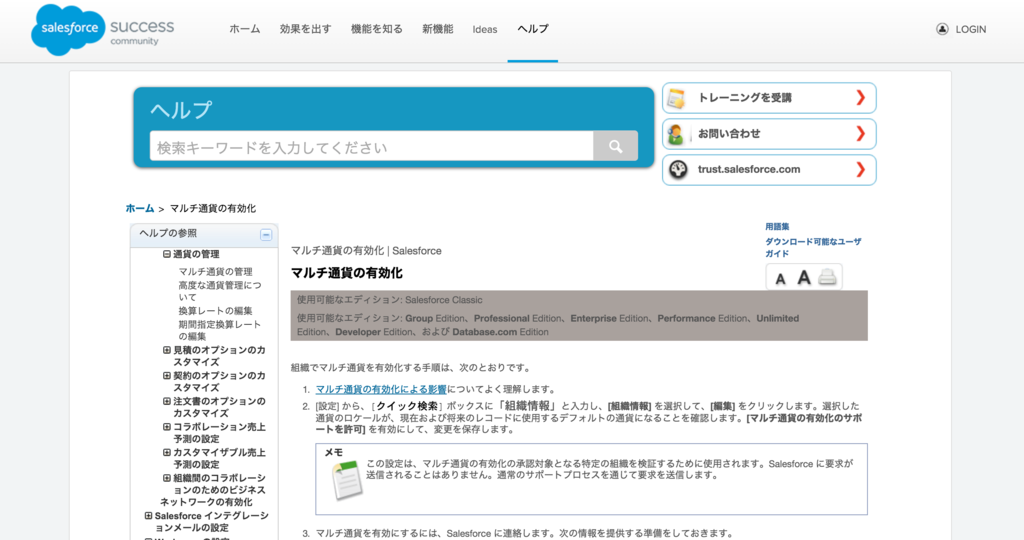The width and height of the screenshot is (1024, 540).
Task: Click red chevron beside trust.salesforce.com
Action: coord(861,170)
